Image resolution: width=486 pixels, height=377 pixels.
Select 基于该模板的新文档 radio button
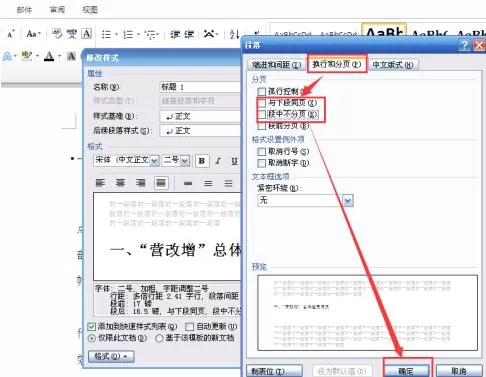[x=159, y=338]
